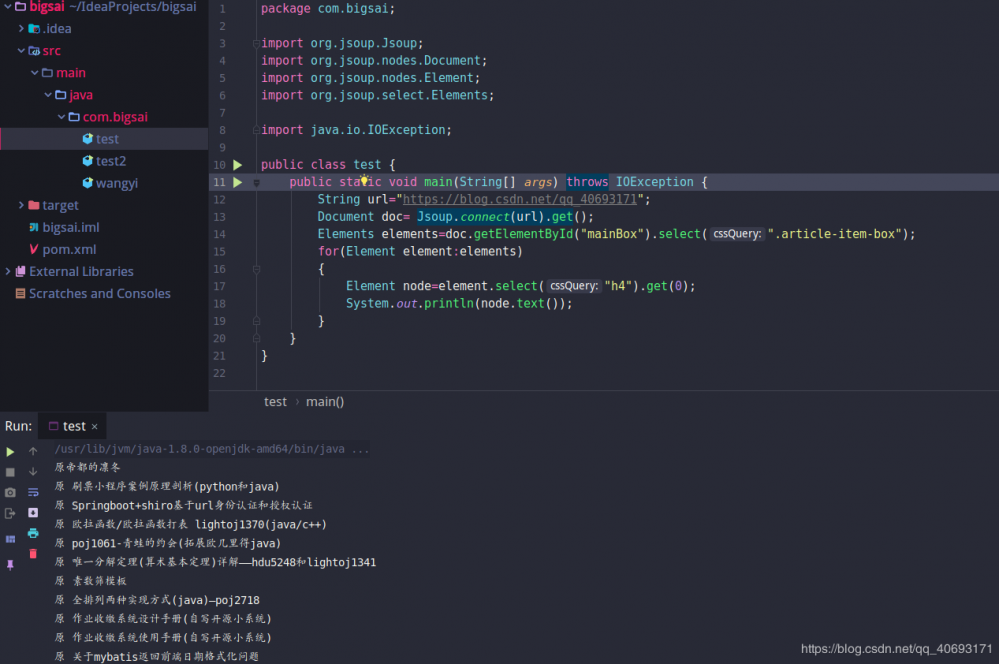Click the throws keyword on line 11
Viewport: 999px width, 664px height.
[587, 182]
